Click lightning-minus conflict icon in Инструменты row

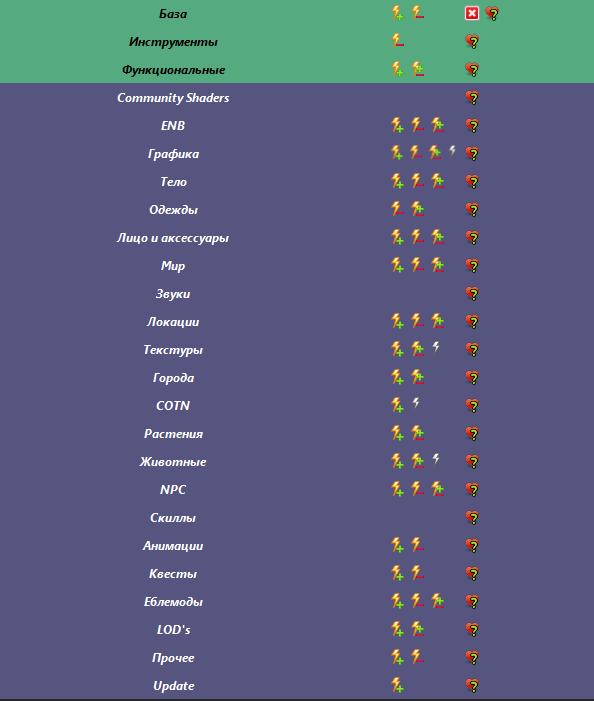click(397, 41)
